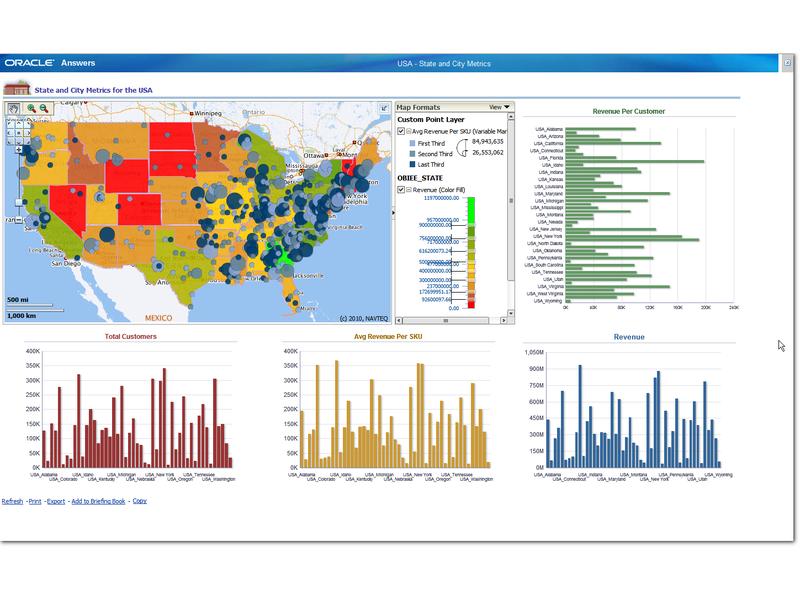Click the legend panel down scroll arrow
This screenshot has height=600, width=800.
click(511, 313)
